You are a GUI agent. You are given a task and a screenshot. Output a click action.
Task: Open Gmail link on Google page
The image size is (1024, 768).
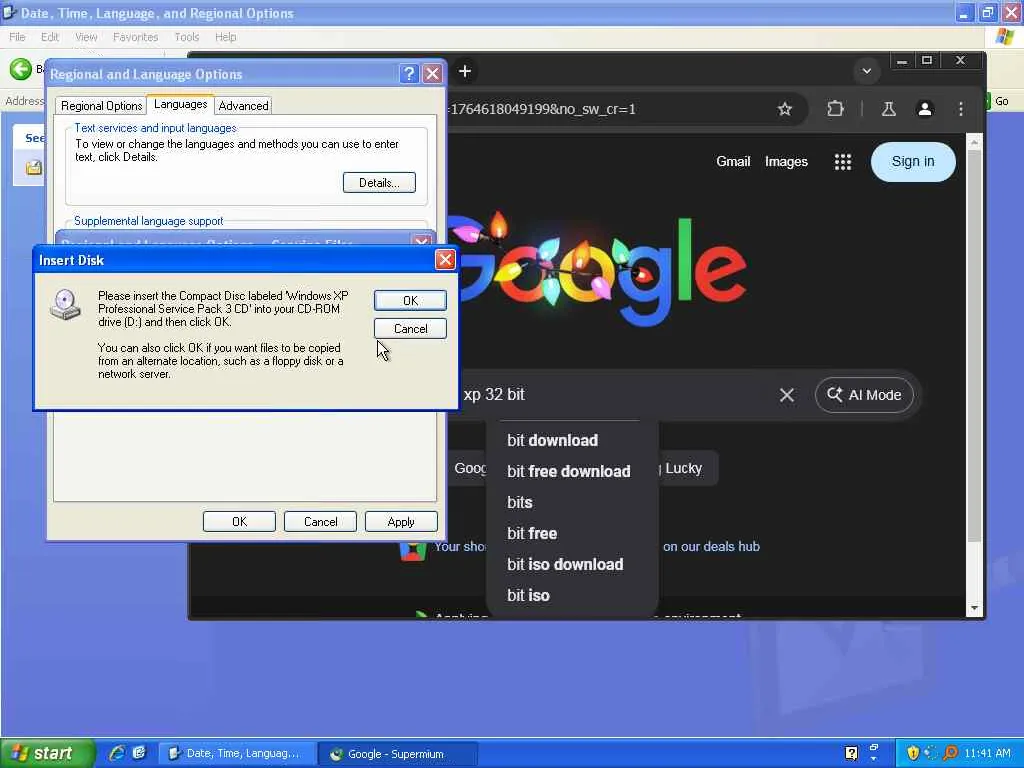point(733,161)
